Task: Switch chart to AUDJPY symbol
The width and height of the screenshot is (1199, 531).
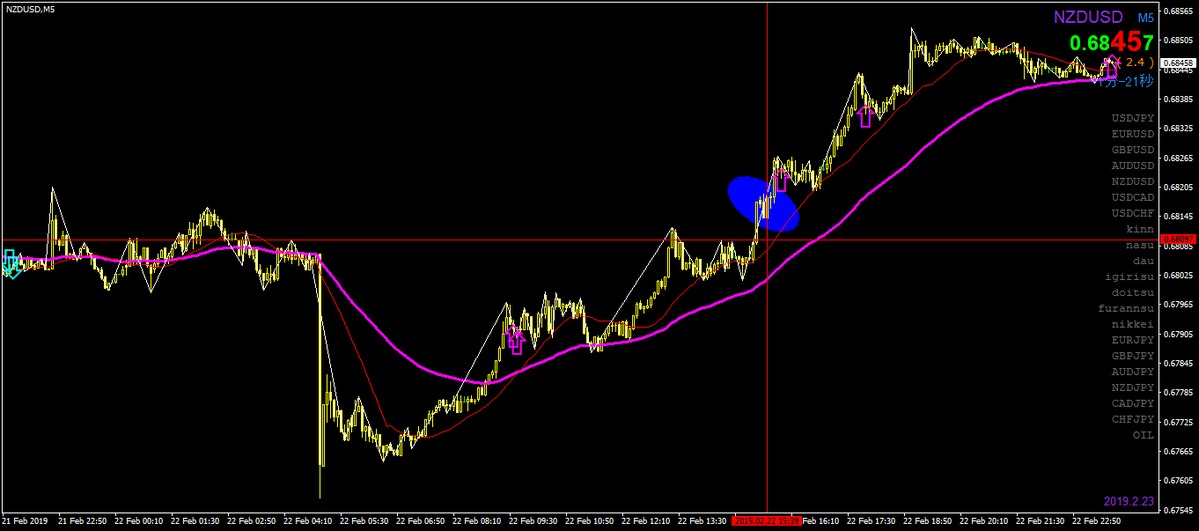Action: pyautogui.click(x=1132, y=372)
